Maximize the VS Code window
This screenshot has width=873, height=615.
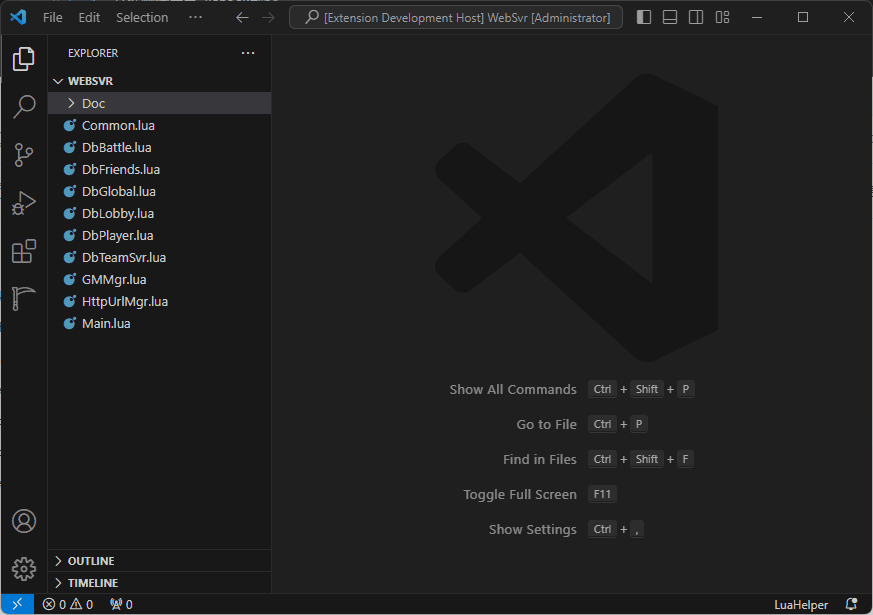click(x=803, y=18)
